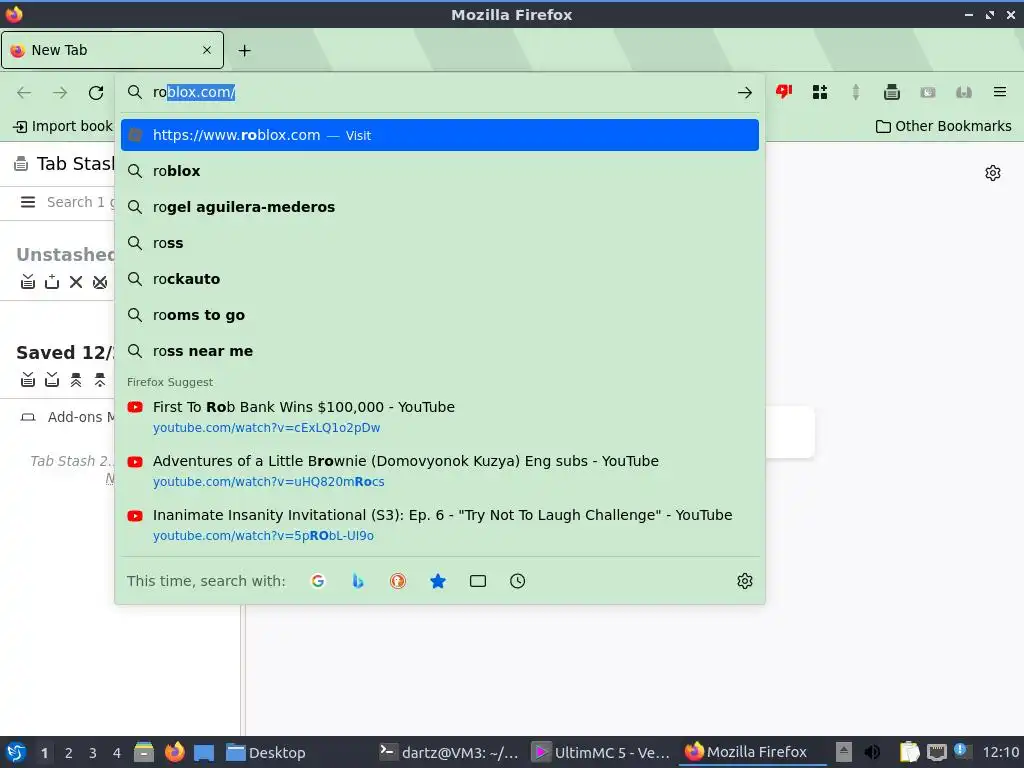Image resolution: width=1024 pixels, height=768 pixels.
Task: Search in History clock icon
Action: click(x=517, y=581)
